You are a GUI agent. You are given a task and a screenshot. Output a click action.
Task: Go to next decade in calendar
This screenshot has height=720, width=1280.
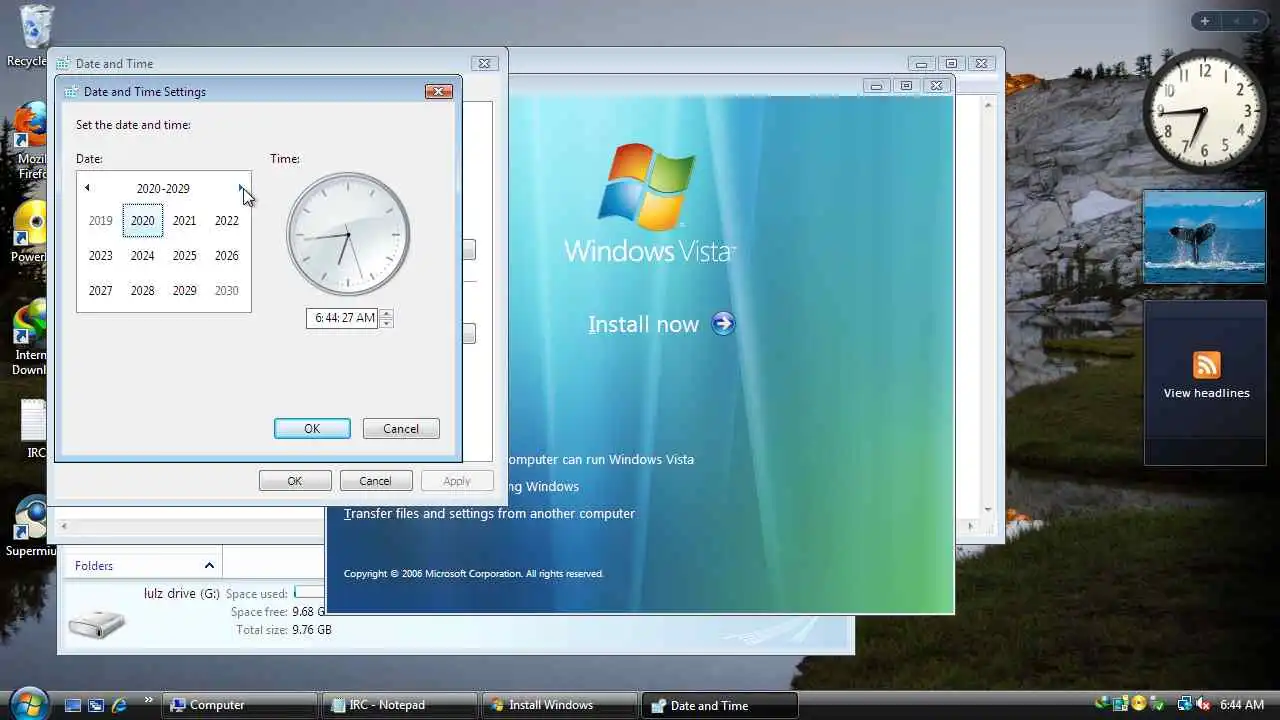coord(240,188)
